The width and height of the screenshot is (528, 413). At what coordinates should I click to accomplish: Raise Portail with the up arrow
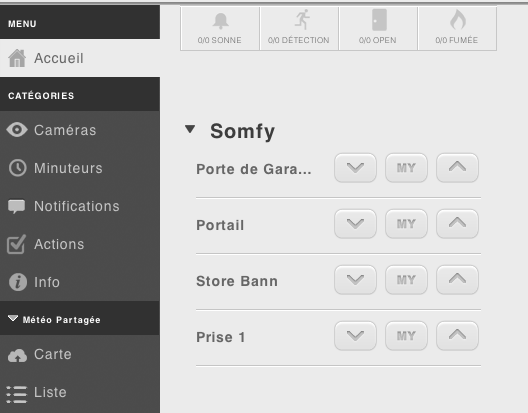click(457, 224)
